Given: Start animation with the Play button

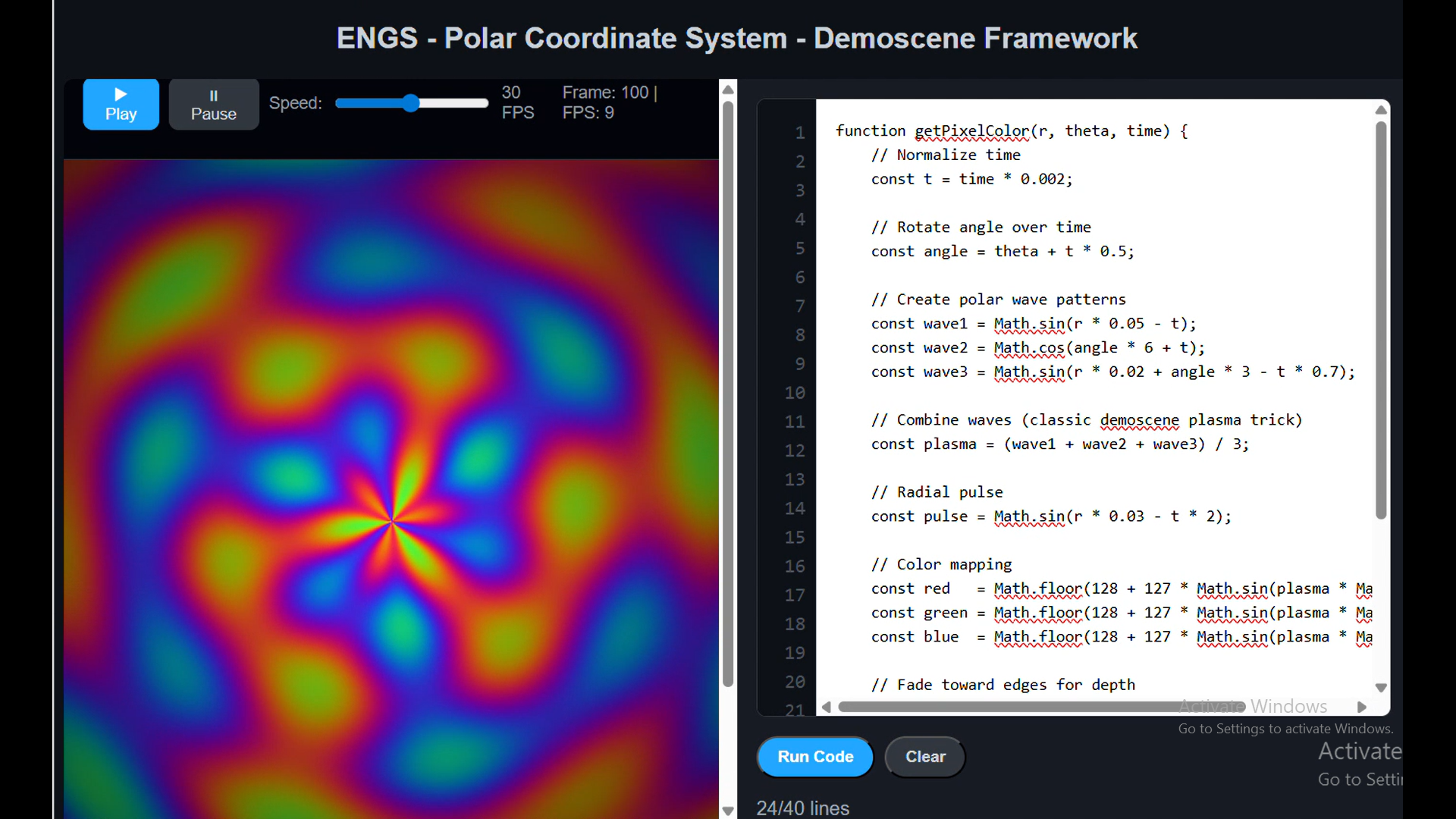Looking at the screenshot, I should (121, 104).
